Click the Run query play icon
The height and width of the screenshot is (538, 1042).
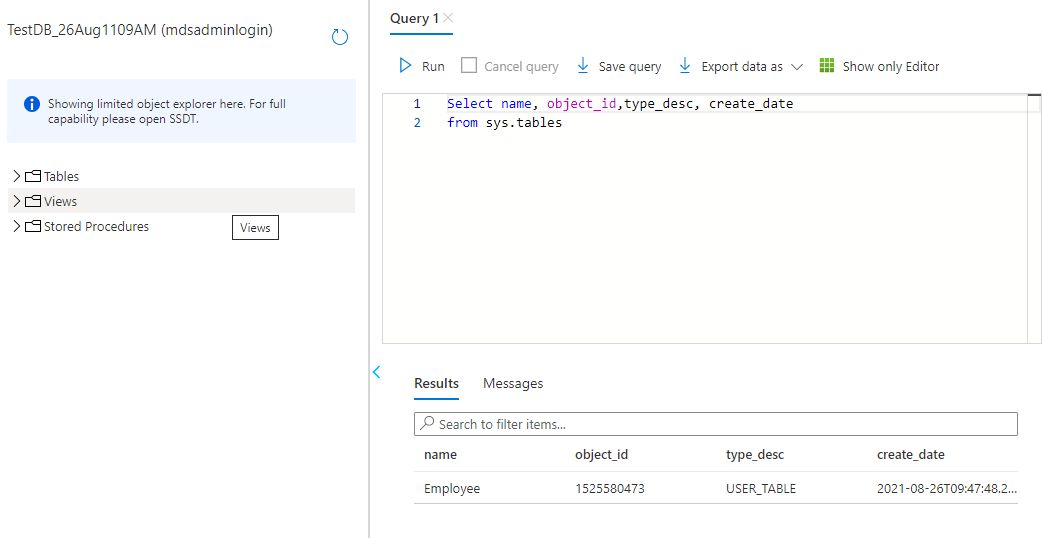[x=405, y=66]
